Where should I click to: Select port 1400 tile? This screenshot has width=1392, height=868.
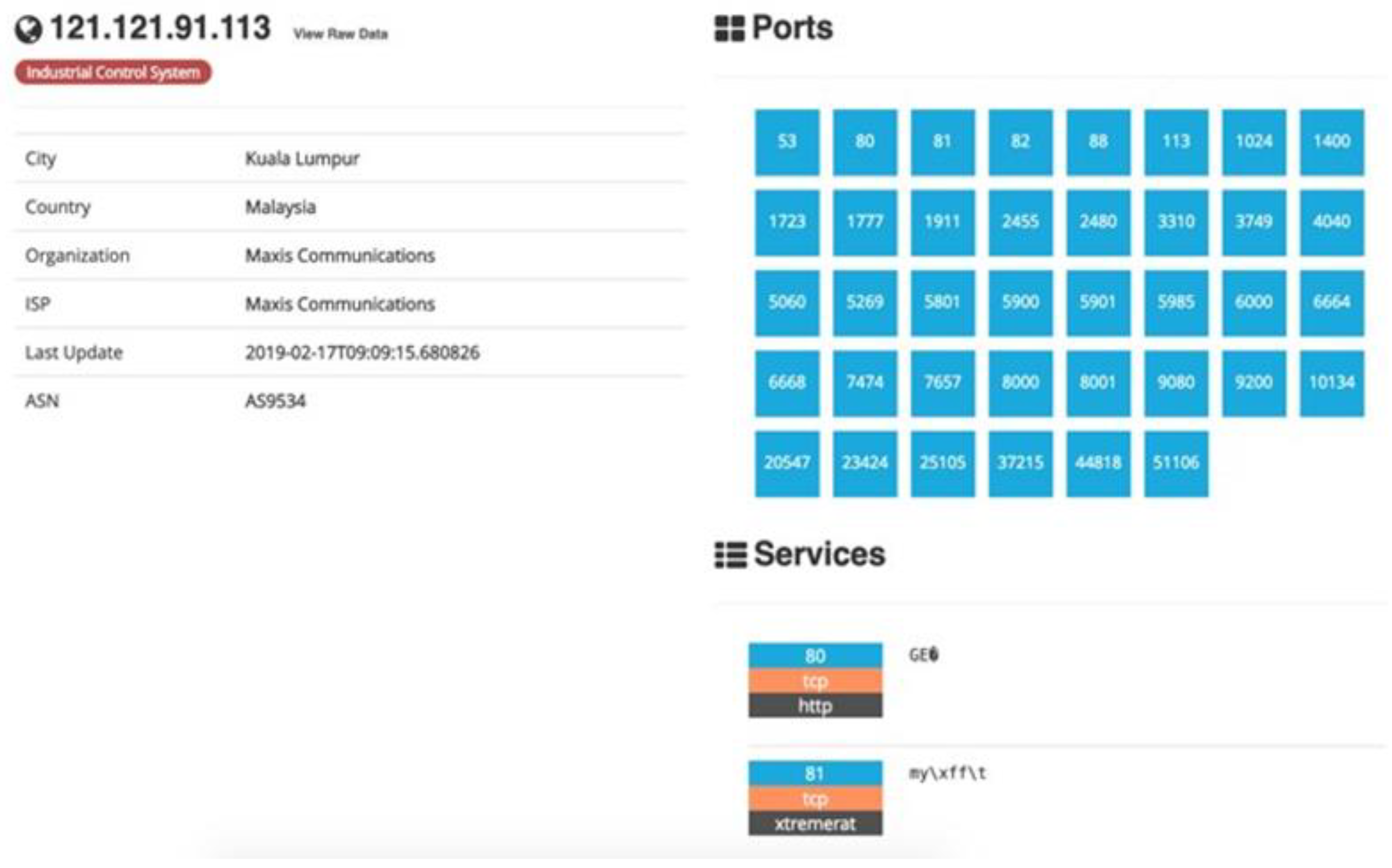1331,142
